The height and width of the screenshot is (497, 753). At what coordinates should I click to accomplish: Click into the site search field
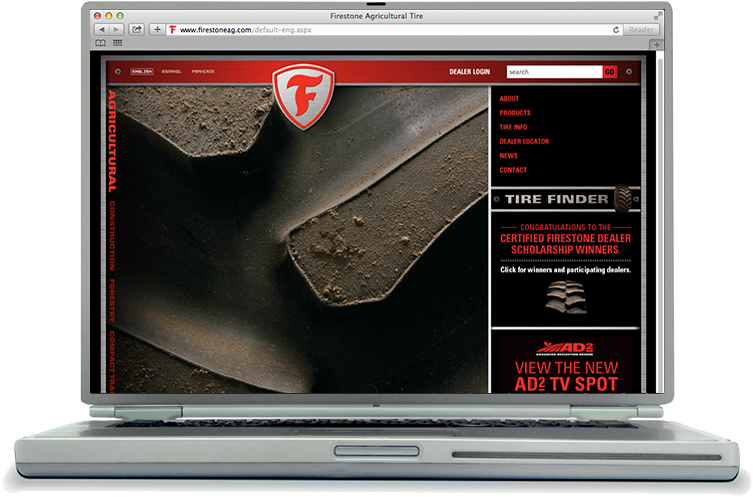(x=554, y=72)
